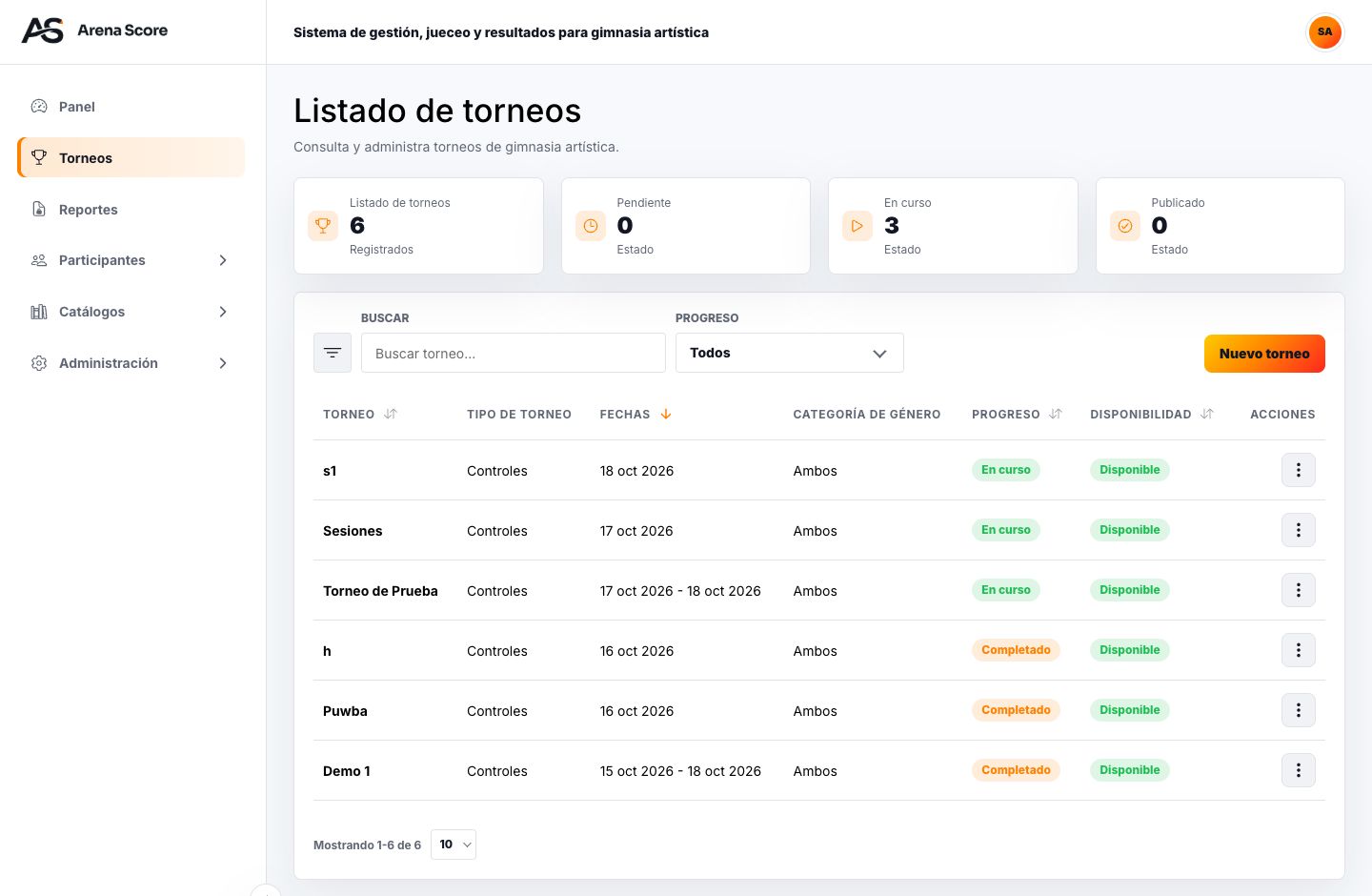1372x896 pixels.
Task: Click the Participantes people icon
Action: pyautogui.click(x=39, y=260)
